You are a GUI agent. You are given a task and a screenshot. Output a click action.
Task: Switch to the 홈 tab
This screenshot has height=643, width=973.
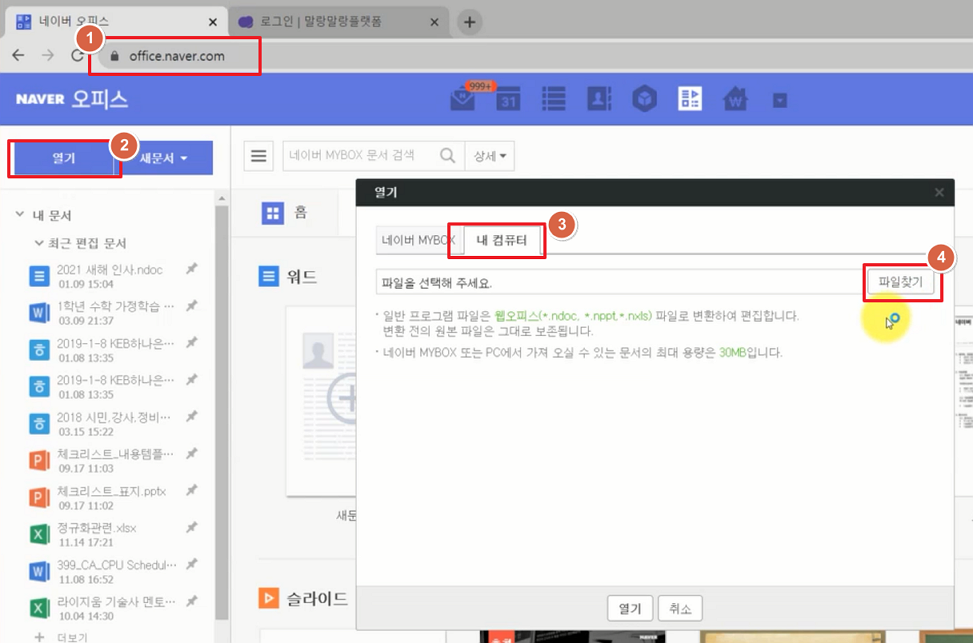pos(285,213)
